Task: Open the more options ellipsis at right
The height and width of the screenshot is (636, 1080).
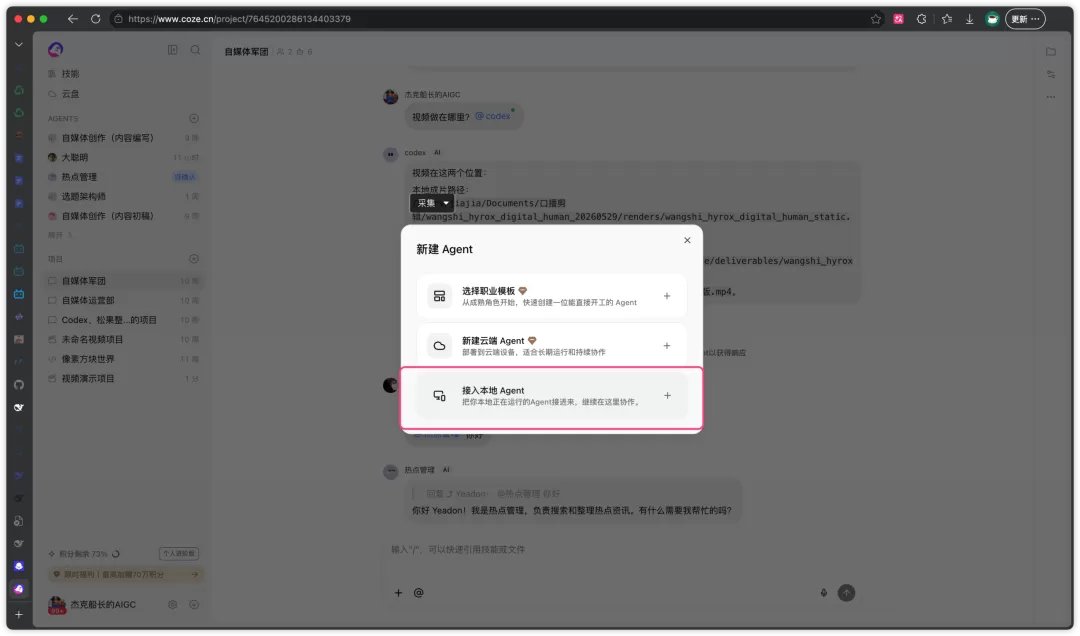Action: [1050, 97]
